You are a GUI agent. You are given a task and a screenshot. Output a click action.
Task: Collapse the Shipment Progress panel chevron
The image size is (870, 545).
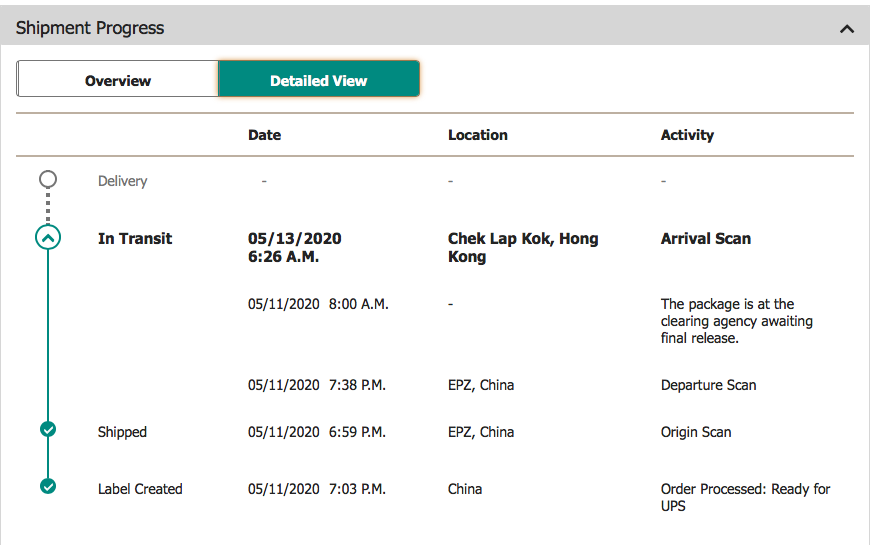pos(847,29)
